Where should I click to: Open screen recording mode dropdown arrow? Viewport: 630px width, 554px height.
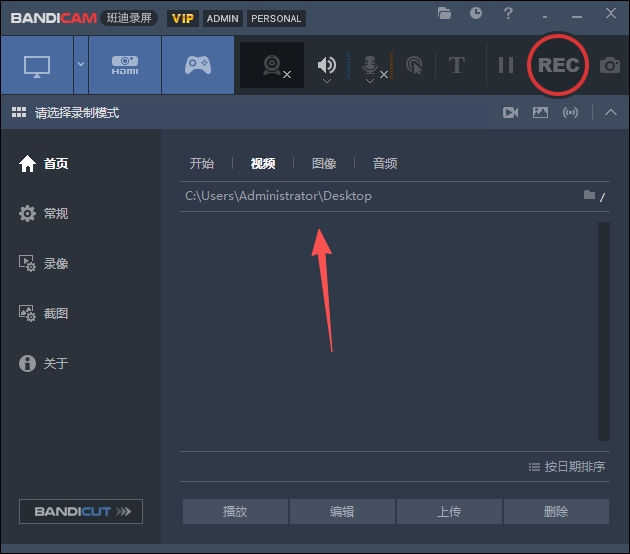click(81, 64)
